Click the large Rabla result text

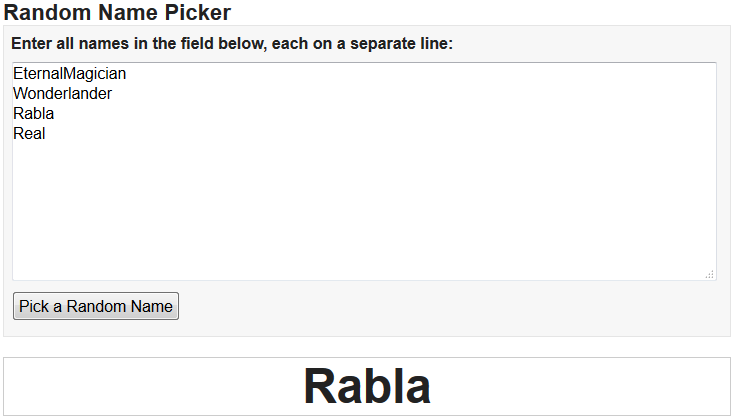(x=367, y=386)
